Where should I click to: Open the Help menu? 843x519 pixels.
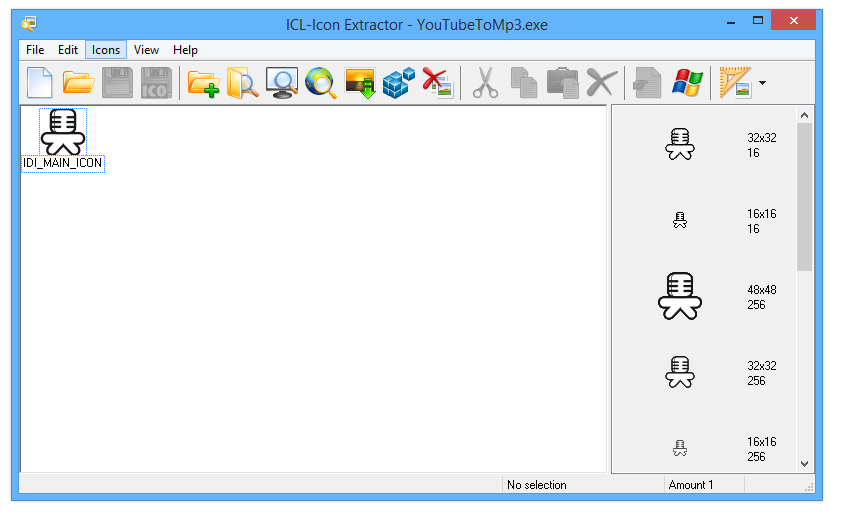pos(185,50)
